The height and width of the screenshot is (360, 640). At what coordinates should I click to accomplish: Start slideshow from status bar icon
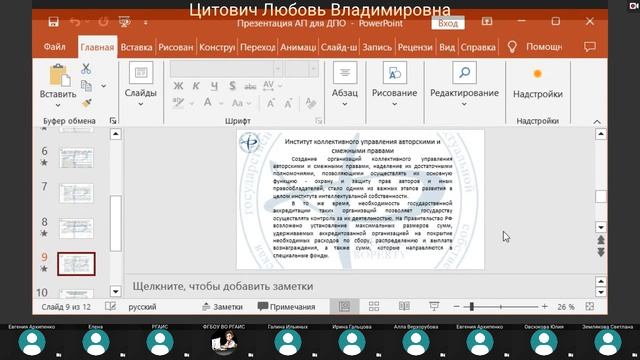434,307
